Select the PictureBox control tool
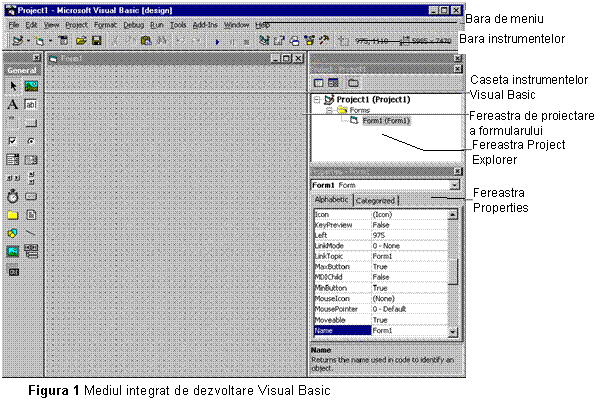The height and width of the screenshot is (412, 609). click(31, 86)
